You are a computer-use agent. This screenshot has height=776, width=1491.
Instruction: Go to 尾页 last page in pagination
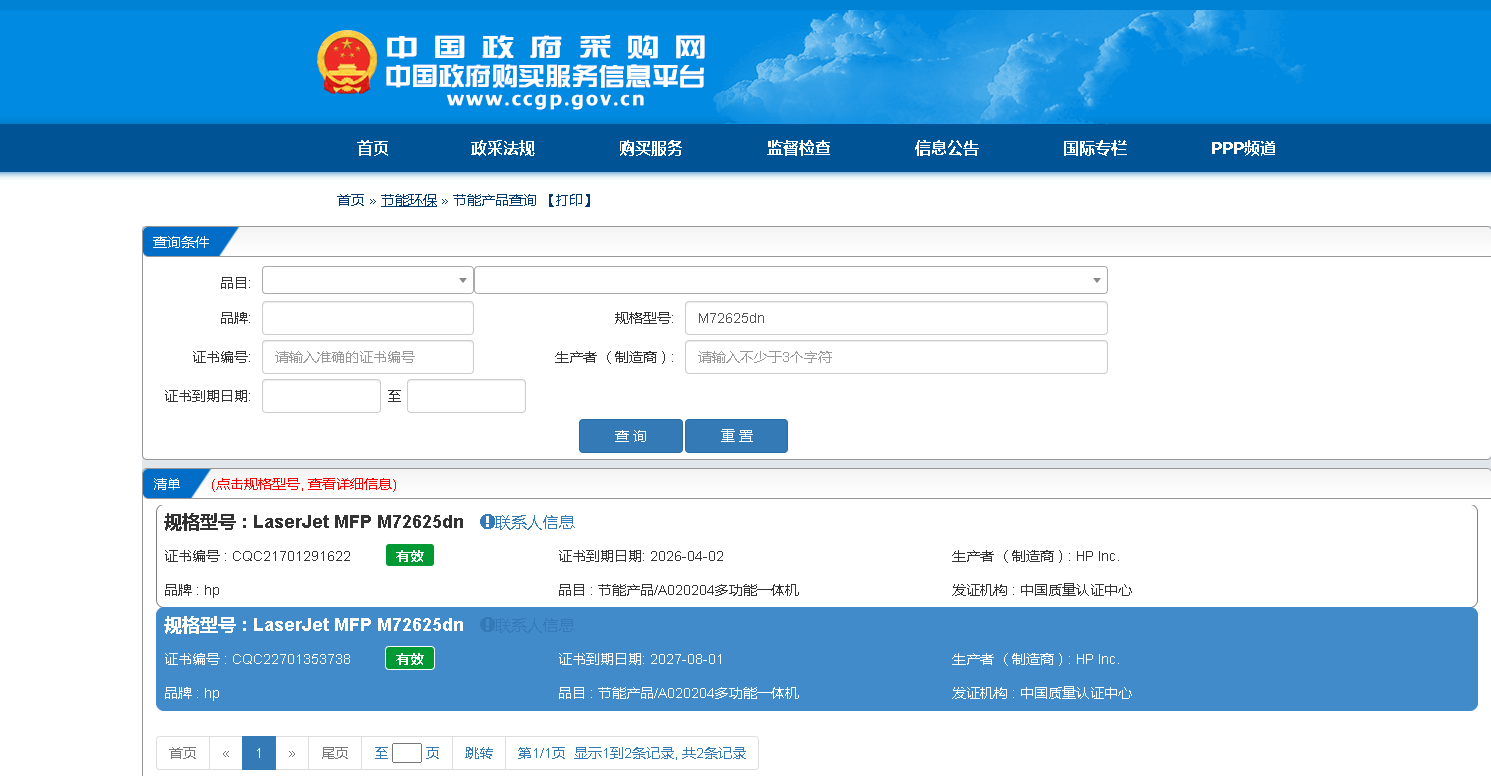334,754
